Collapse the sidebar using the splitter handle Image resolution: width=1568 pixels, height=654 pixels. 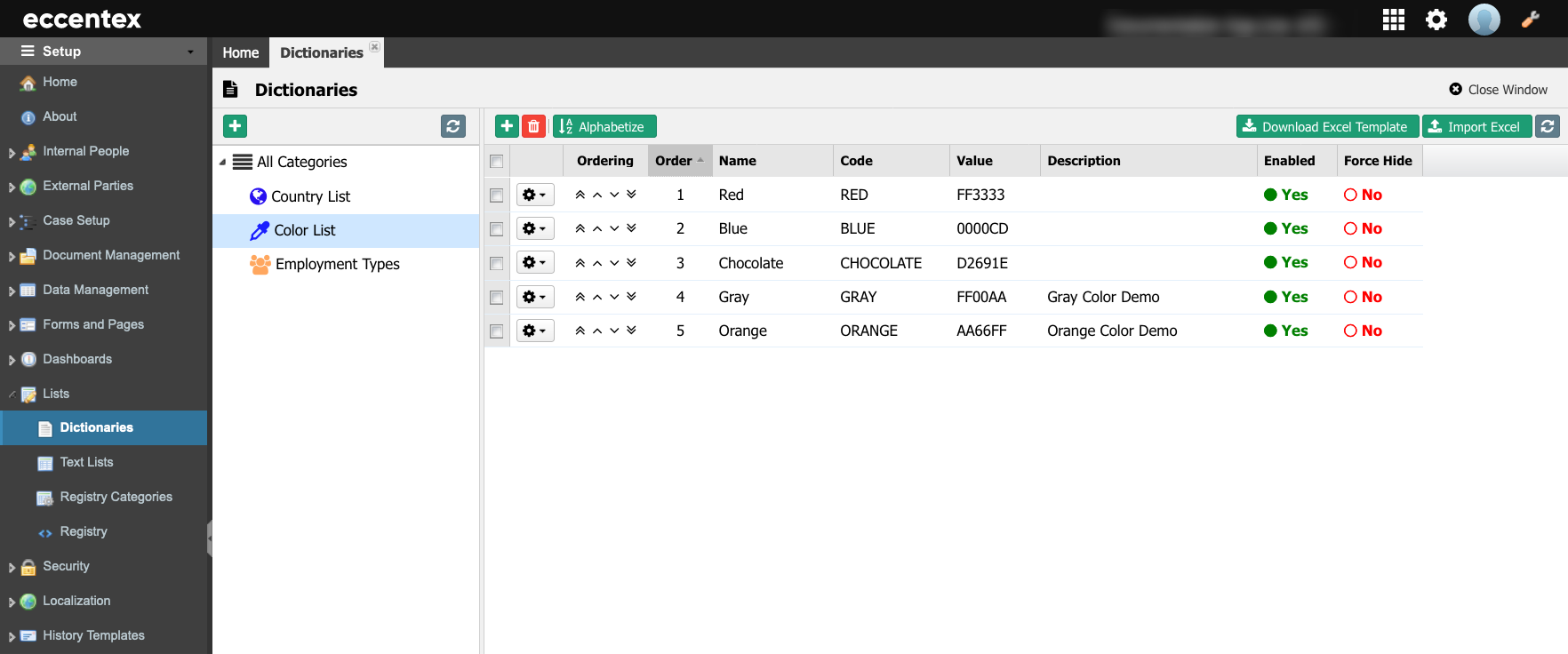(x=210, y=538)
